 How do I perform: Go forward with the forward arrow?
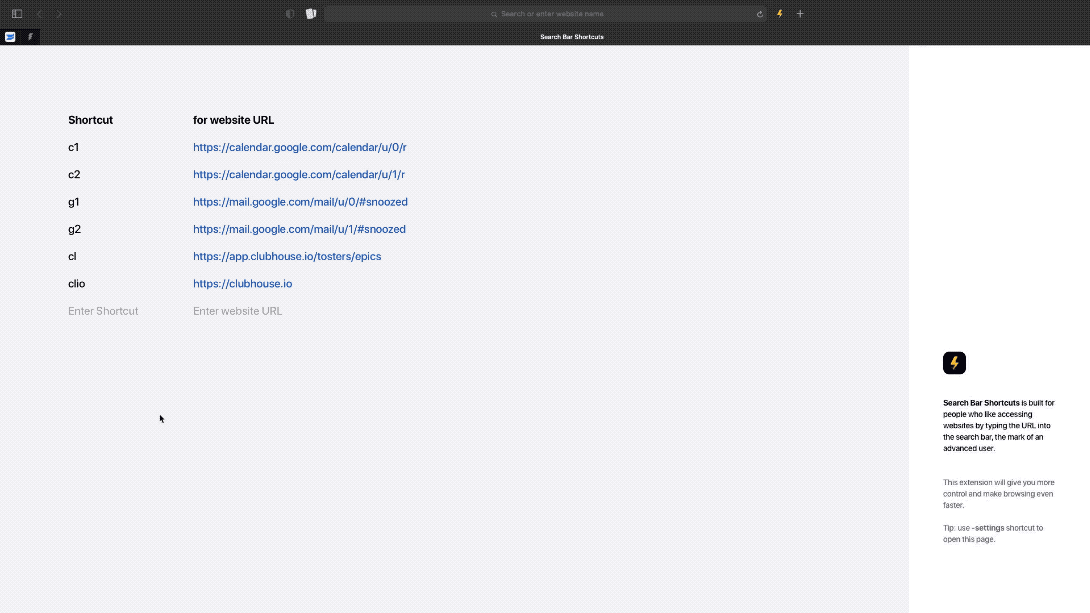pyautogui.click(x=59, y=14)
